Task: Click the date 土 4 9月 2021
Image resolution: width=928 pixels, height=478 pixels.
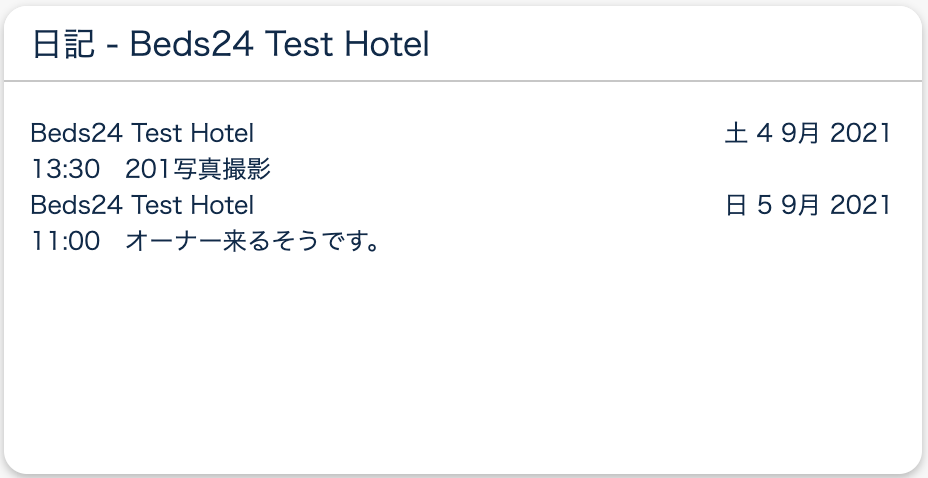Action: [807, 133]
